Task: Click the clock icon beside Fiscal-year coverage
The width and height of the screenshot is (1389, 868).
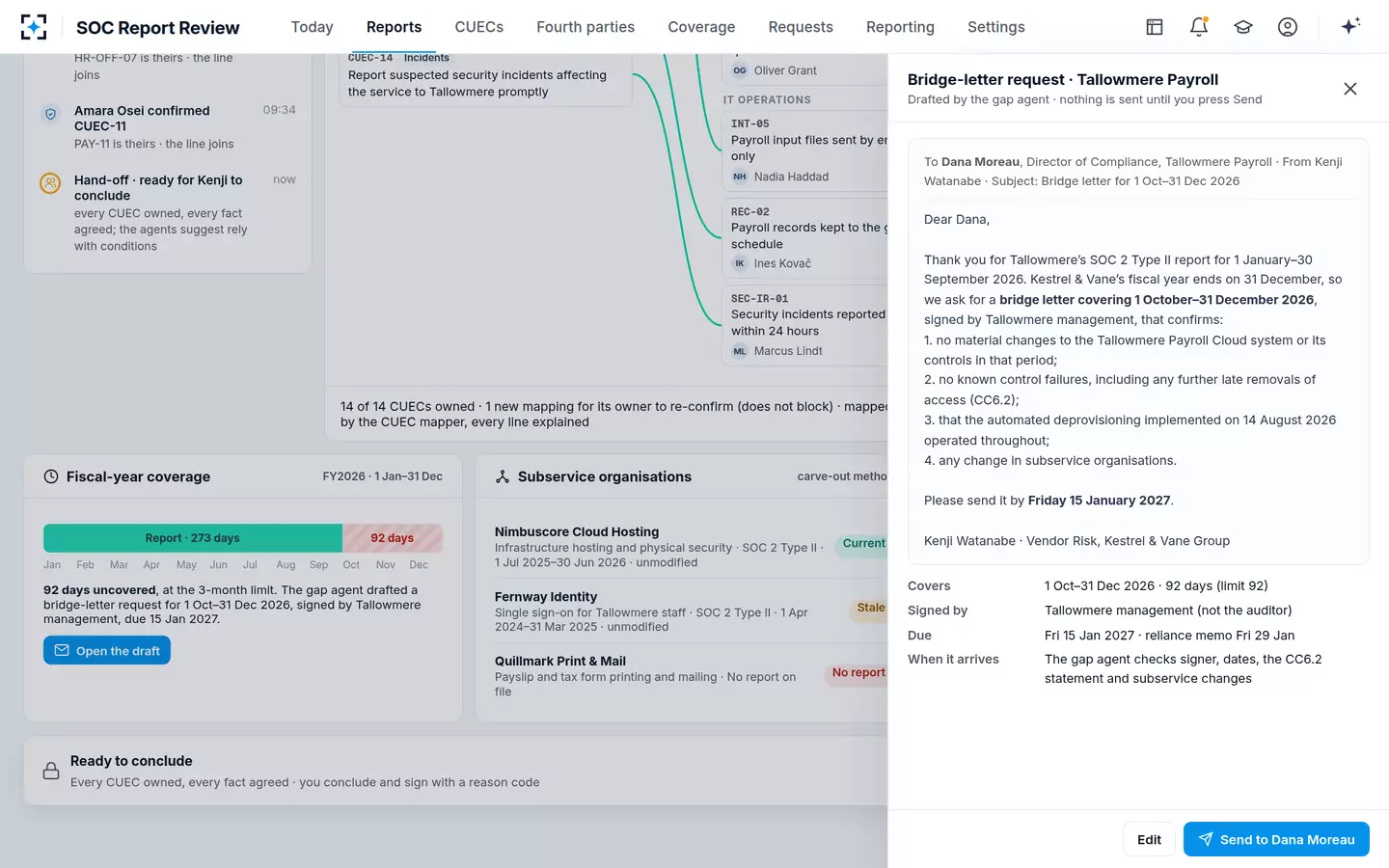Action: (x=51, y=476)
